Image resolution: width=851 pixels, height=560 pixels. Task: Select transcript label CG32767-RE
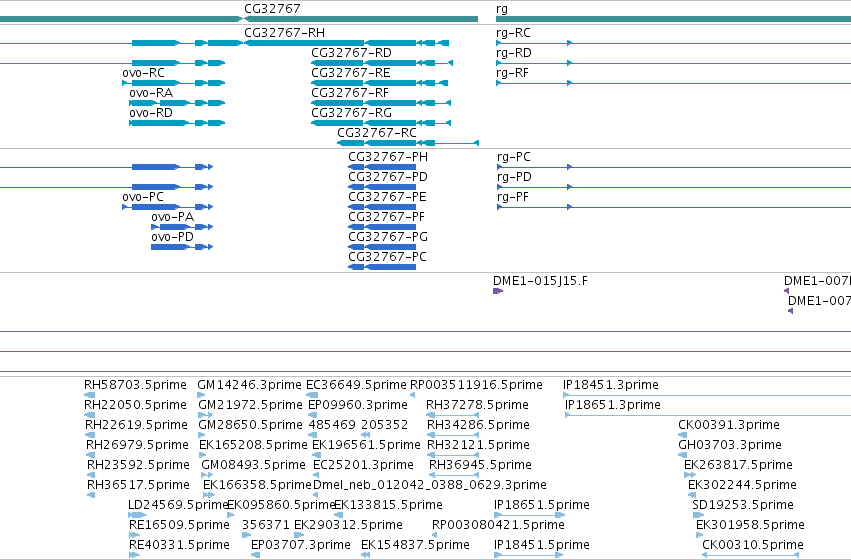pyautogui.click(x=351, y=73)
